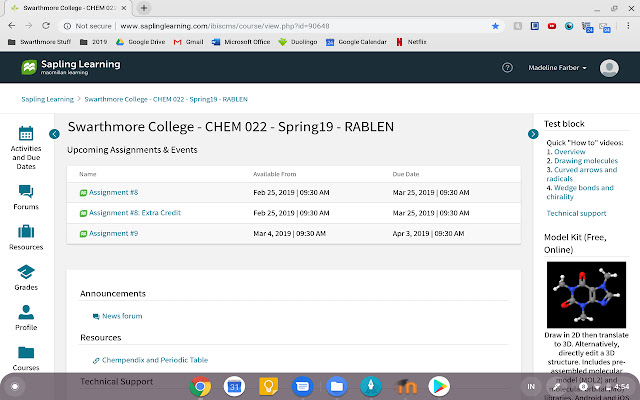Select the Swarthmore College CHEM tab

coord(69,8)
